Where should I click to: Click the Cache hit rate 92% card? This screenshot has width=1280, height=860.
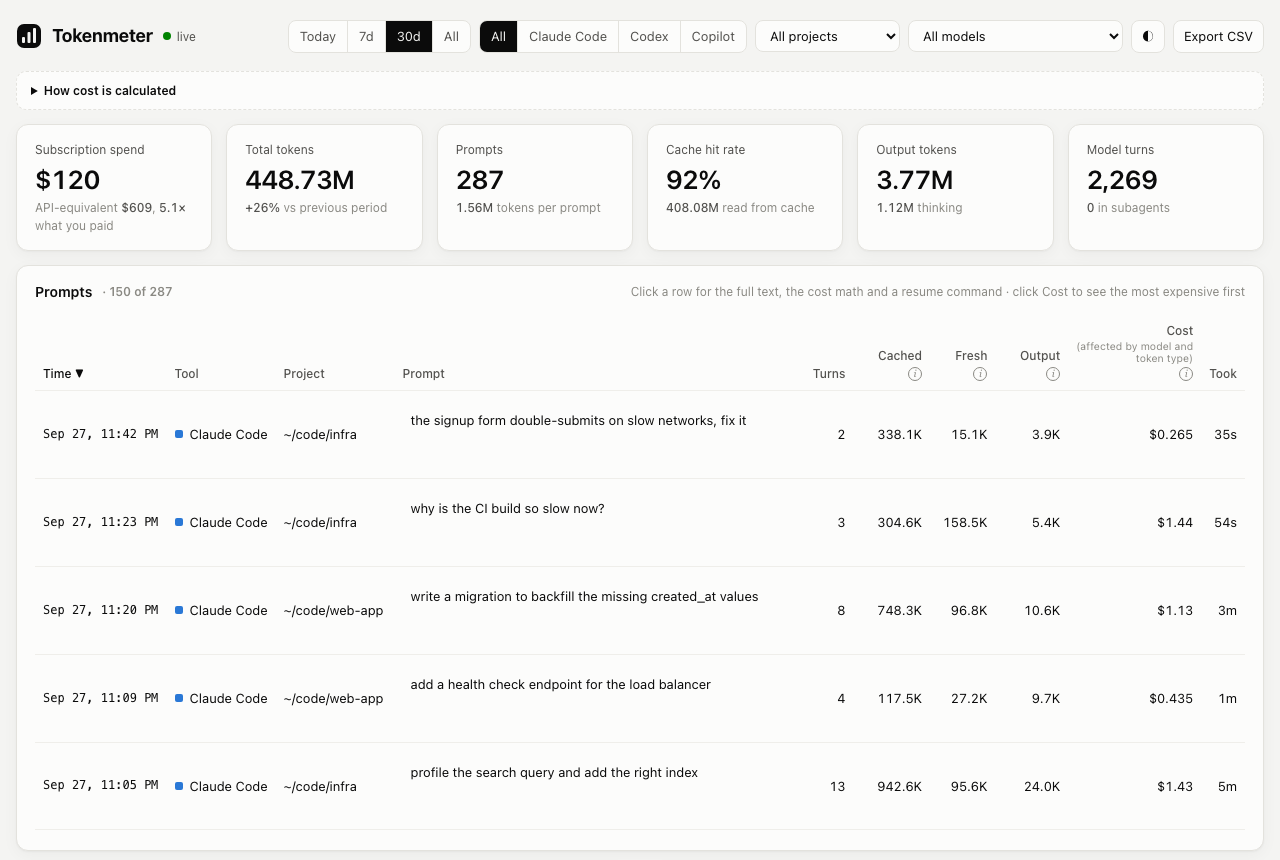tap(745, 187)
